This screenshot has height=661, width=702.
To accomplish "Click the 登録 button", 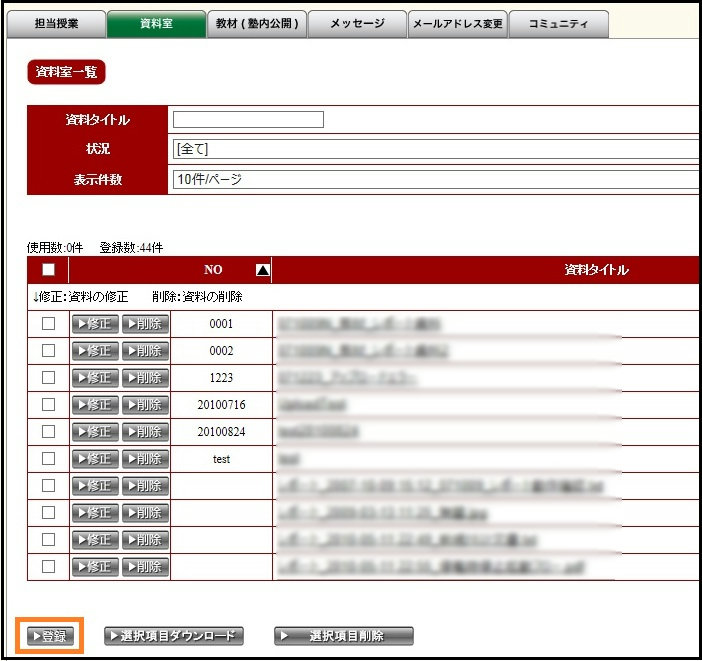I will pyautogui.click(x=49, y=636).
